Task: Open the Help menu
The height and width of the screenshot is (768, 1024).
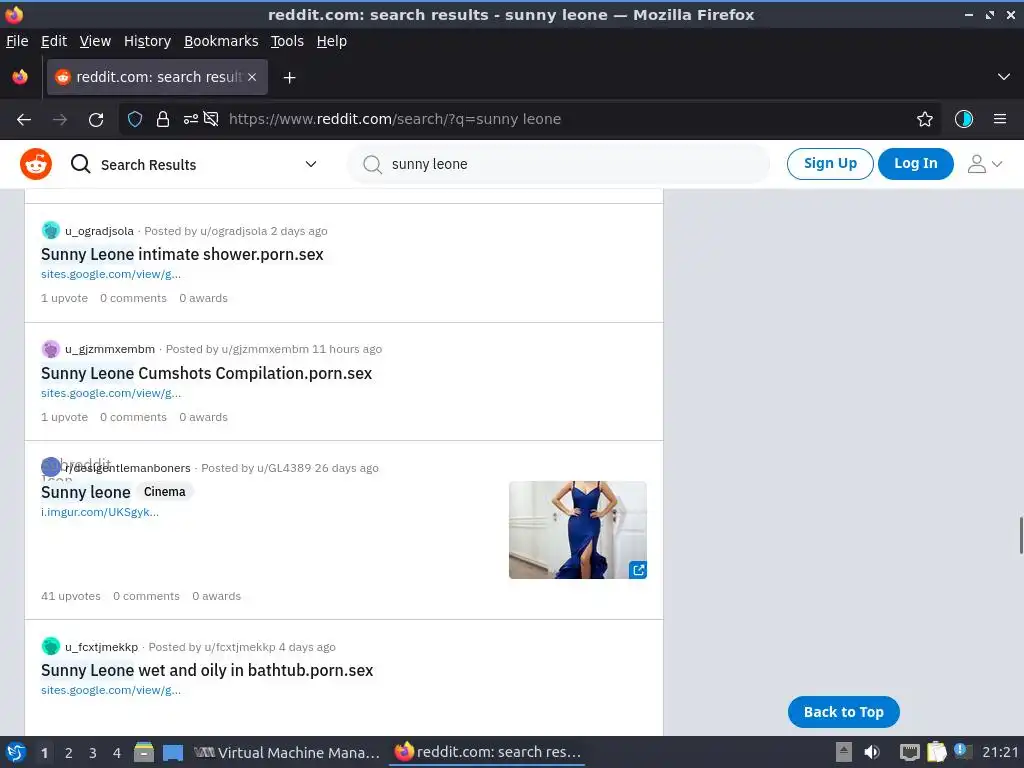Action: [x=332, y=41]
